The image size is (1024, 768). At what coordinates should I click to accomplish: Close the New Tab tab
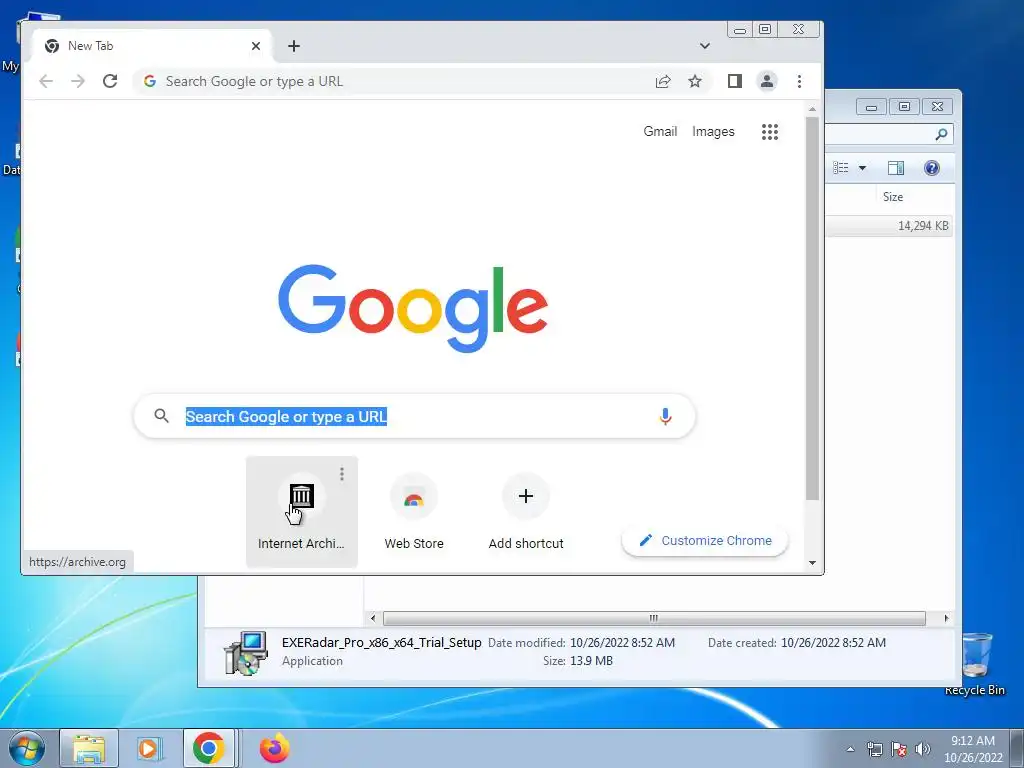coord(256,46)
